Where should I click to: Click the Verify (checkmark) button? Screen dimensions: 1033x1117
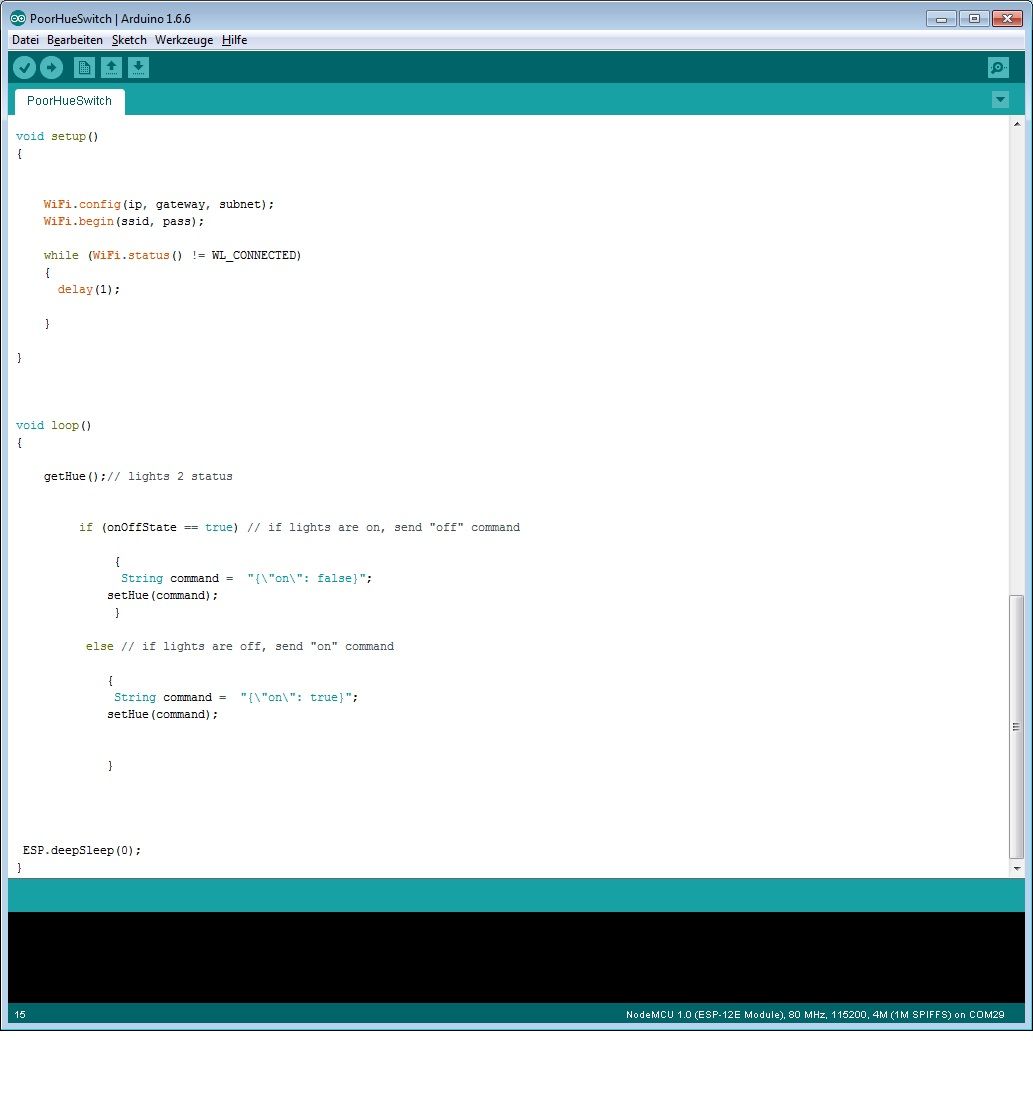coord(24,68)
